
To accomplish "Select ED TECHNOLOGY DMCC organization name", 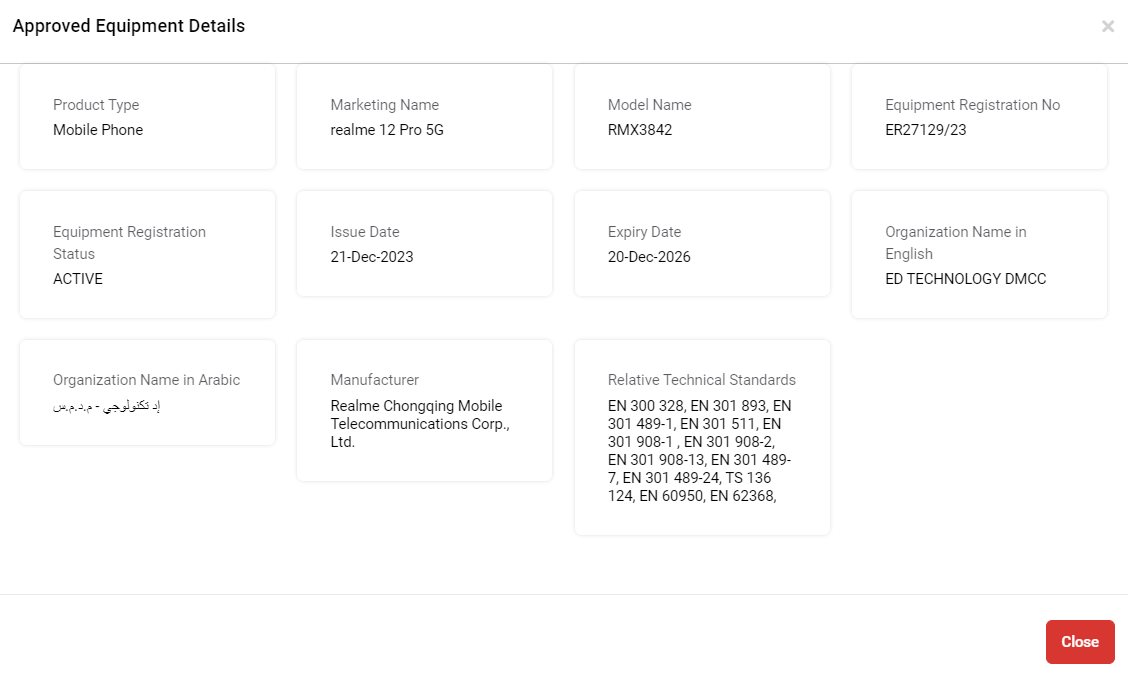I will coord(965,279).
